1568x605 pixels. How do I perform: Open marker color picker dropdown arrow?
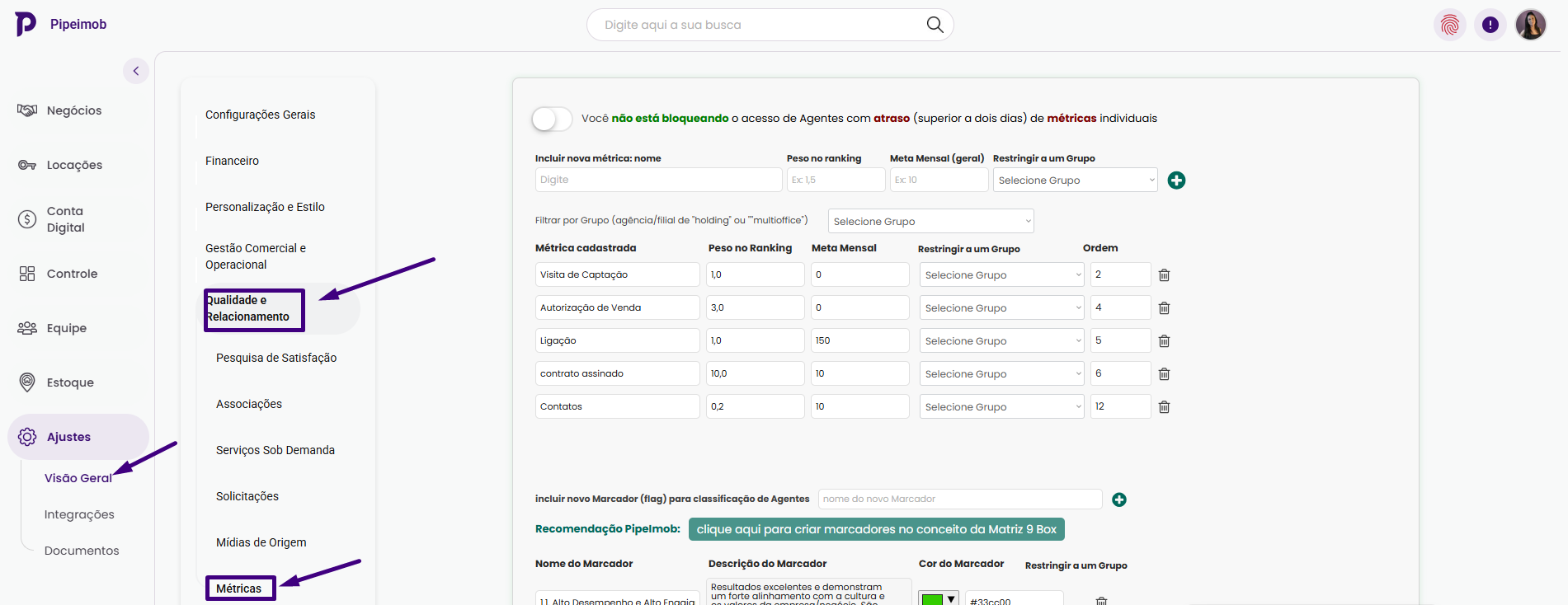[x=951, y=599]
